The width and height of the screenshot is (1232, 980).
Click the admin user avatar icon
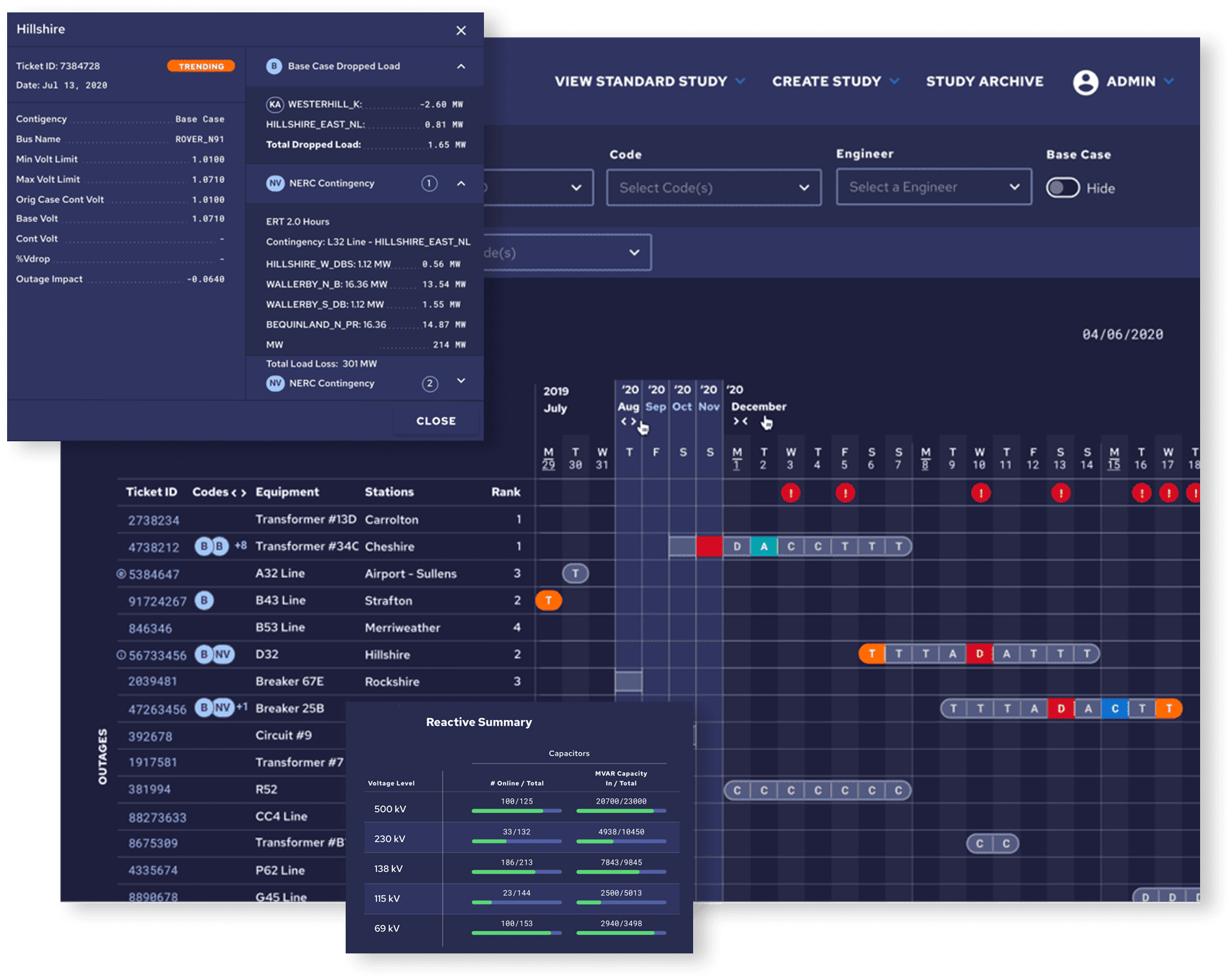[1085, 82]
